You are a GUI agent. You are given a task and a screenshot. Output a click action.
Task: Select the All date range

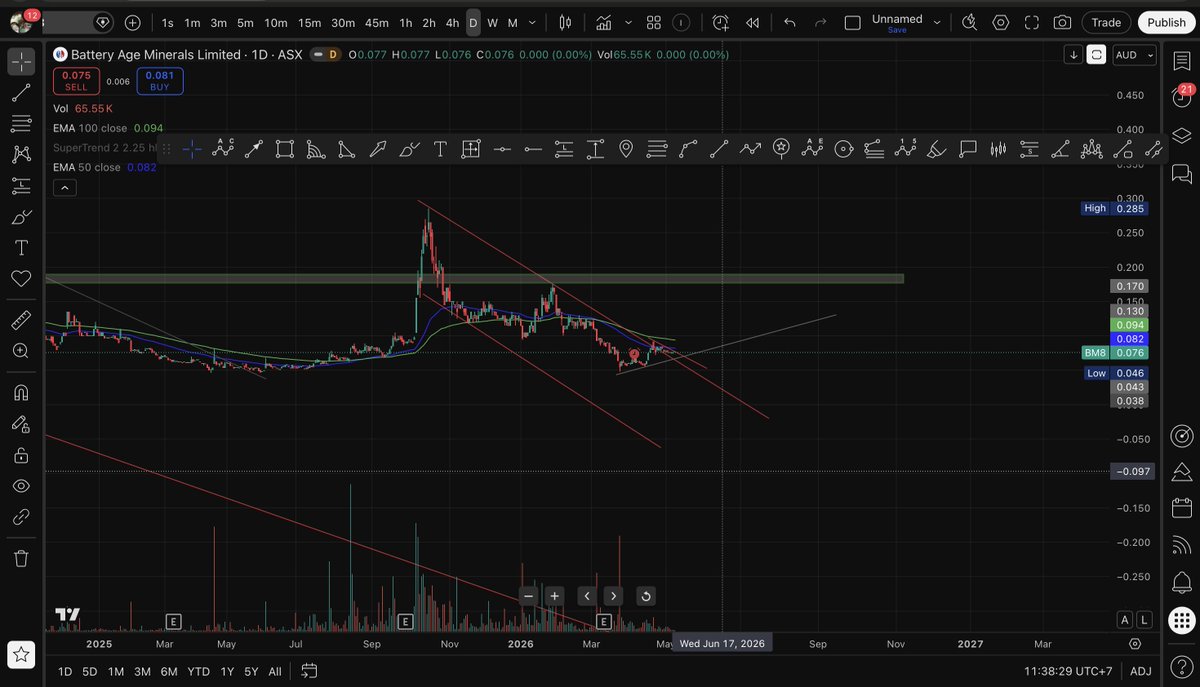(275, 671)
